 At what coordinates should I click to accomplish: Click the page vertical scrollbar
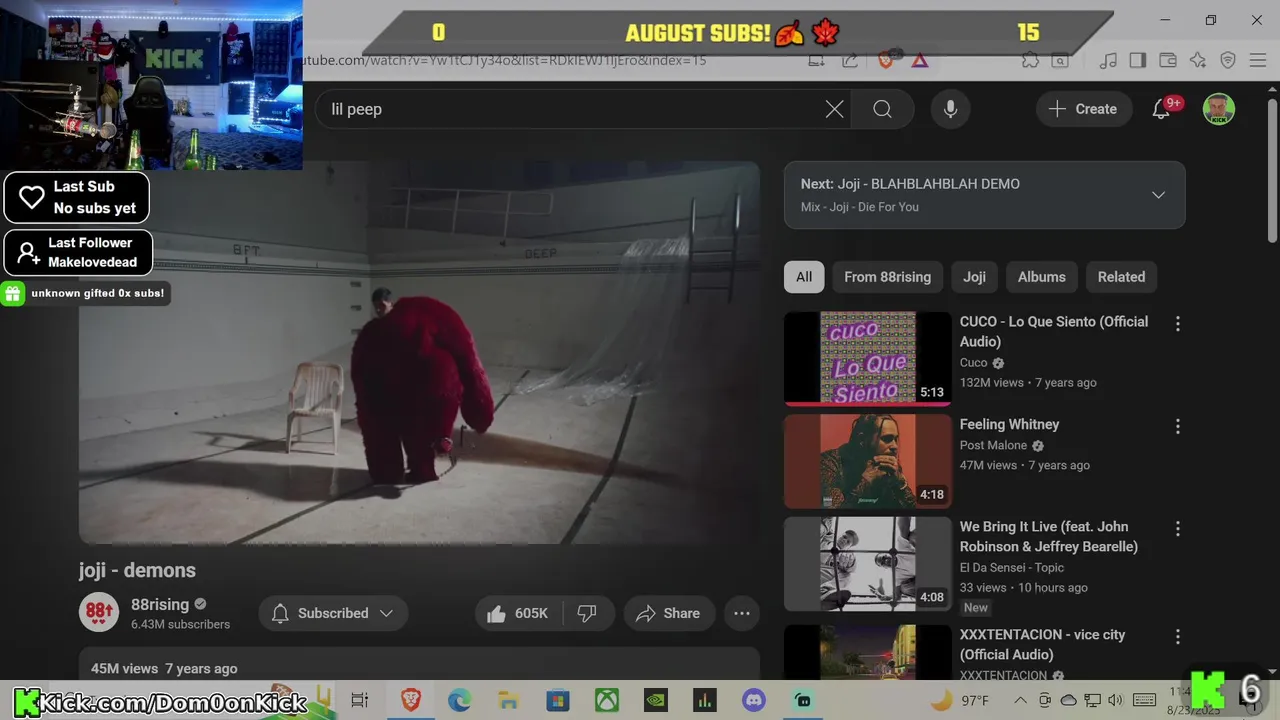click(x=1272, y=170)
